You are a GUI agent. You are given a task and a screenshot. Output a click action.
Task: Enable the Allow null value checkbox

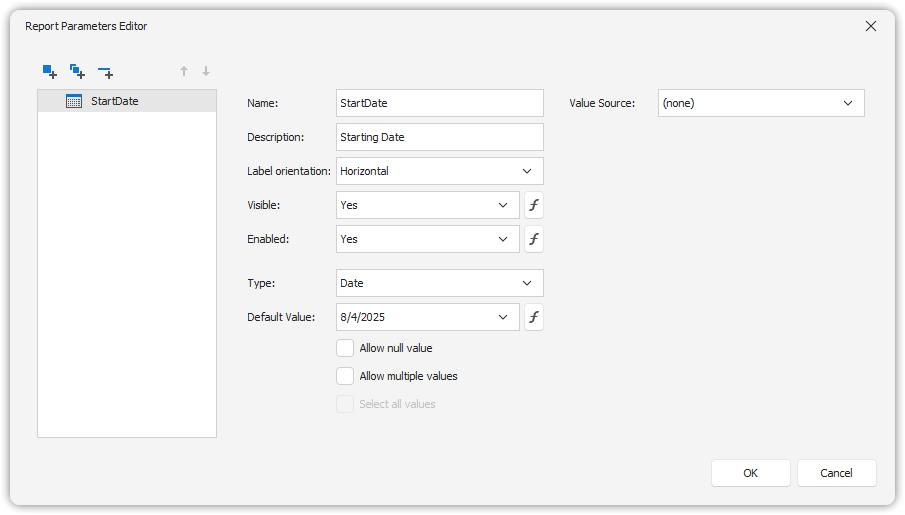point(345,348)
